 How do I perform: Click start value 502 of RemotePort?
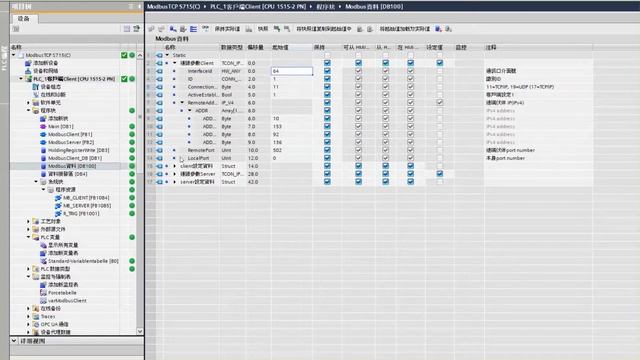click(x=277, y=150)
